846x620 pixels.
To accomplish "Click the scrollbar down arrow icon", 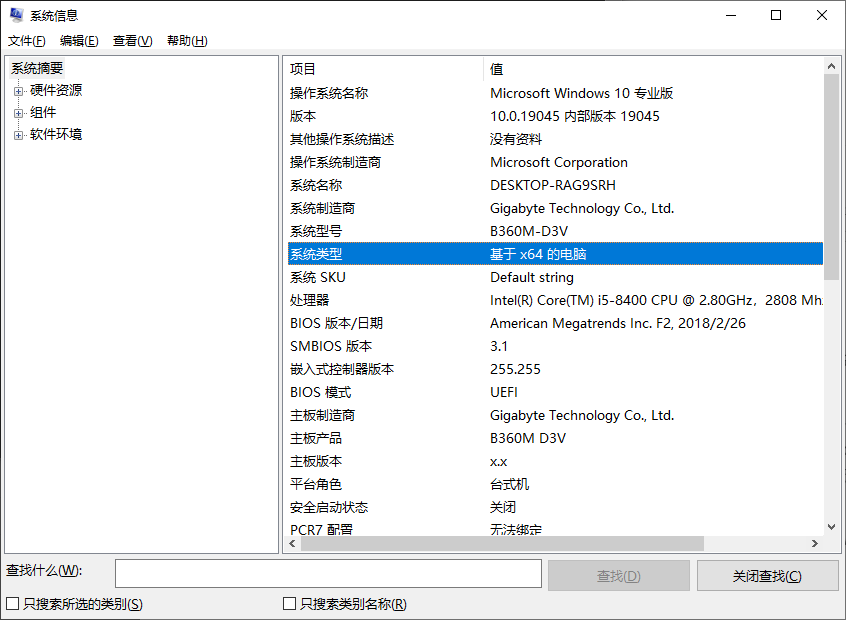I will tap(831, 527).
